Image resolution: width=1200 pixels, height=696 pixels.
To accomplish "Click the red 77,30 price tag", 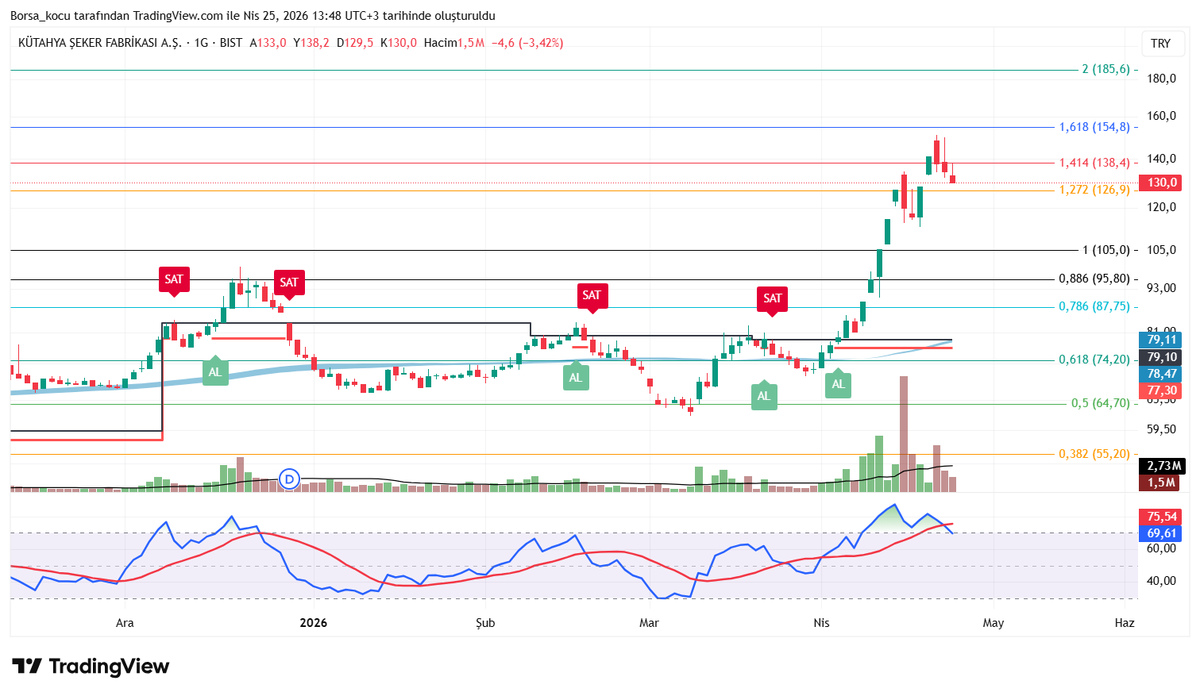I will click(1162, 390).
